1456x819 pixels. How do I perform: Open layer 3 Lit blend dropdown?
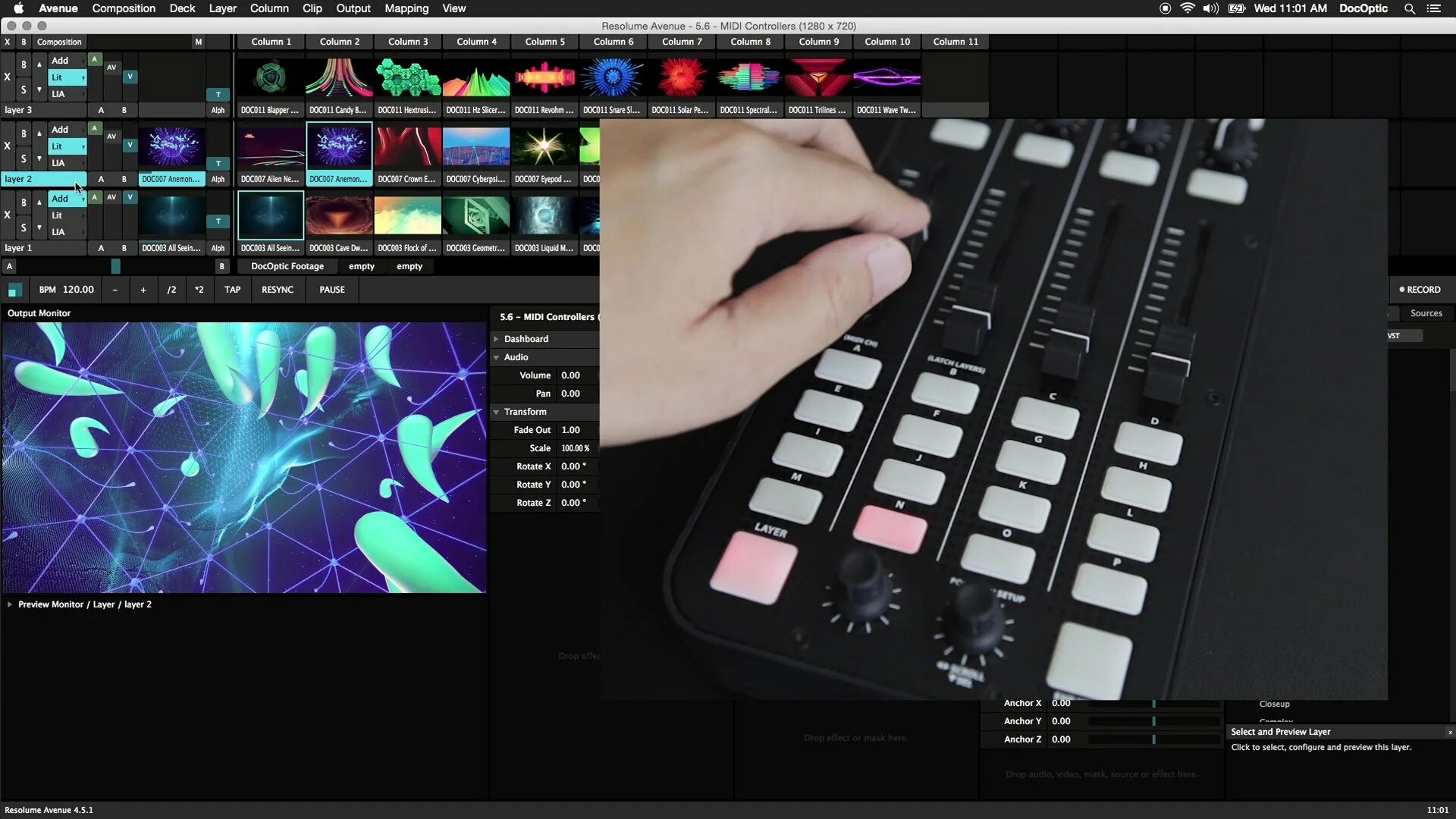[x=67, y=77]
